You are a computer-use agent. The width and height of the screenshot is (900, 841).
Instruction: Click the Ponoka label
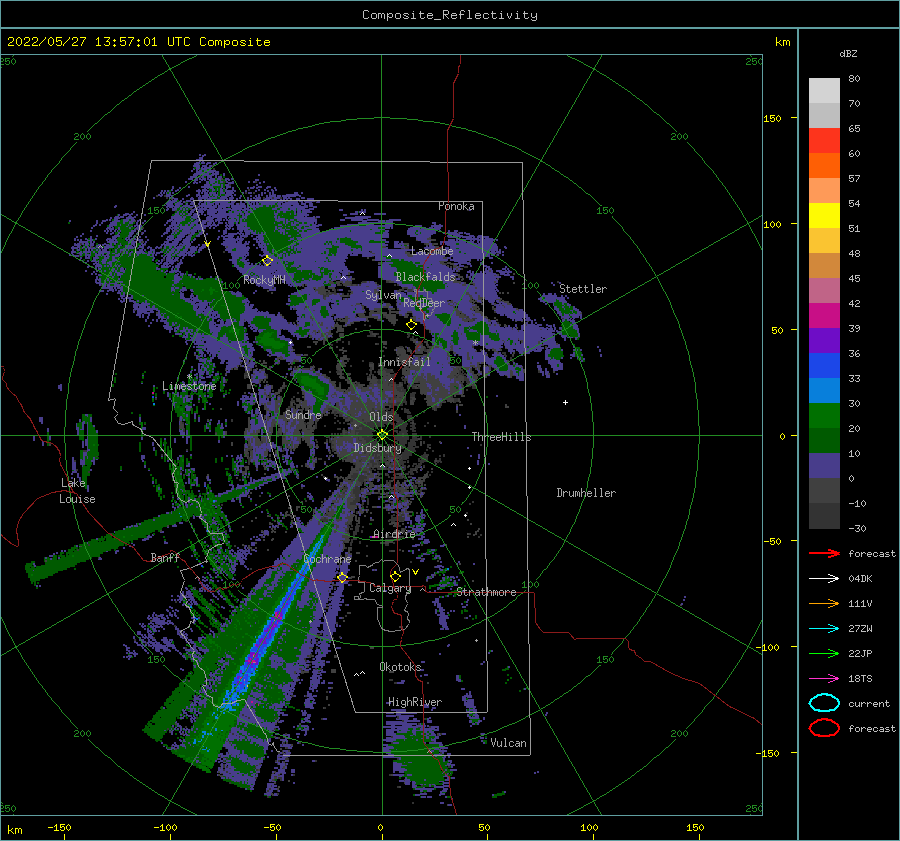456,206
